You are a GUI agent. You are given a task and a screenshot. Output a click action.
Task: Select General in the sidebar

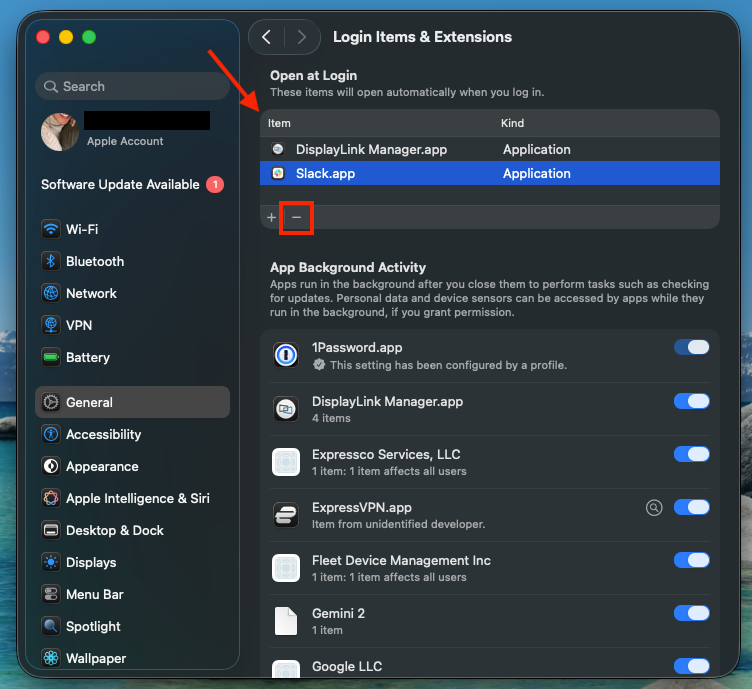coord(132,402)
